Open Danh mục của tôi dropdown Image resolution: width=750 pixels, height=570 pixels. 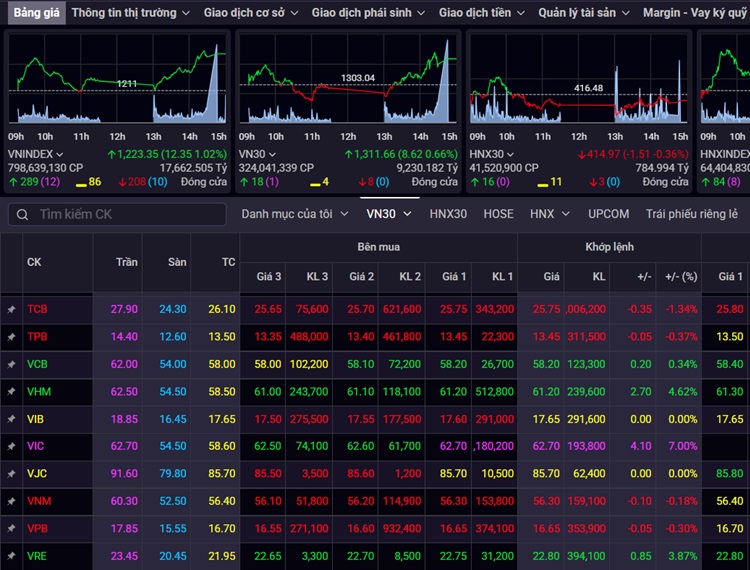(x=295, y=214)
